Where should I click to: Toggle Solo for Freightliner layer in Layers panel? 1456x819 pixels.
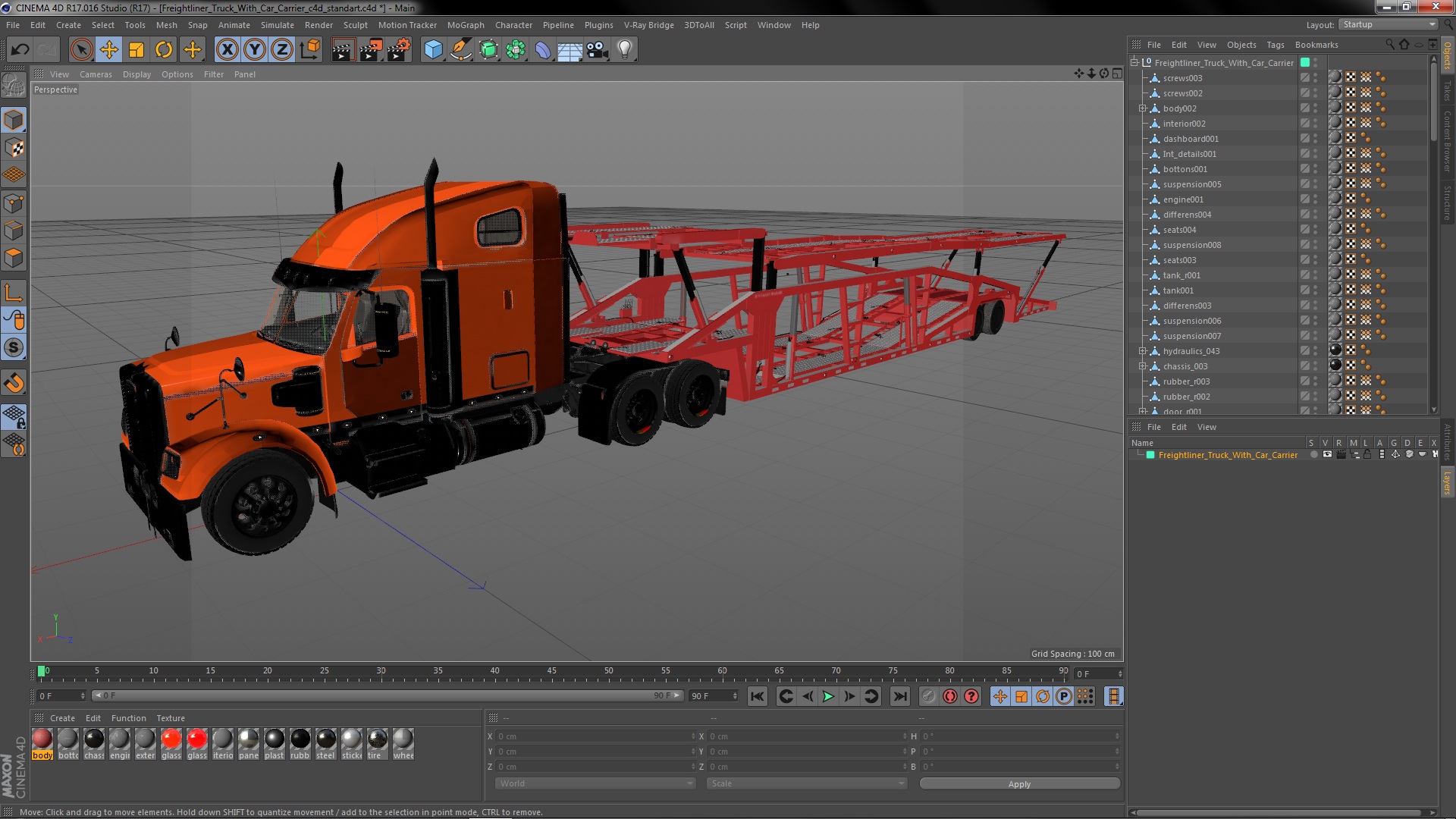coord(1313,455)
